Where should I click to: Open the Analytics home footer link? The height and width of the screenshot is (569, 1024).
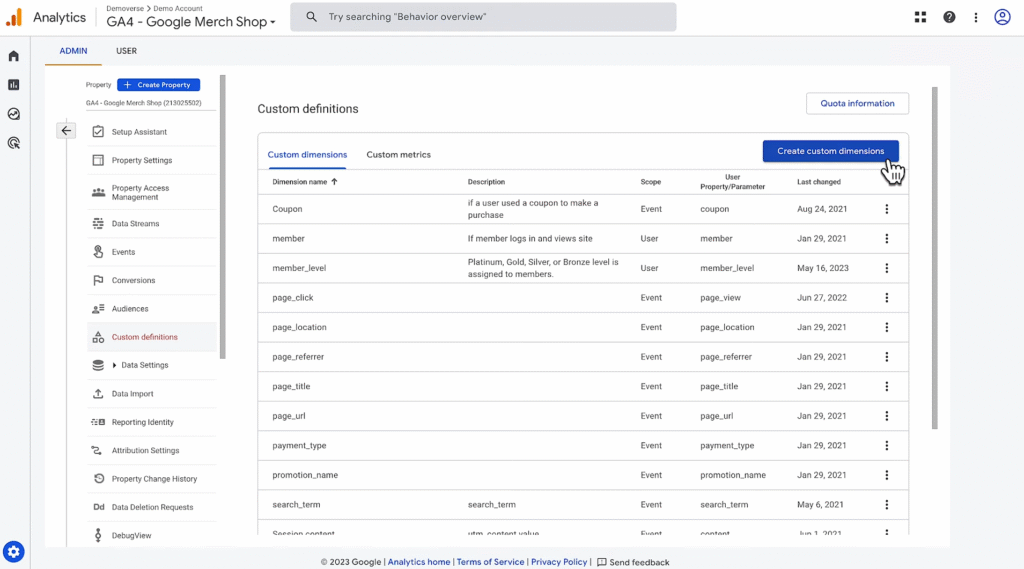(x=419, y=562)
